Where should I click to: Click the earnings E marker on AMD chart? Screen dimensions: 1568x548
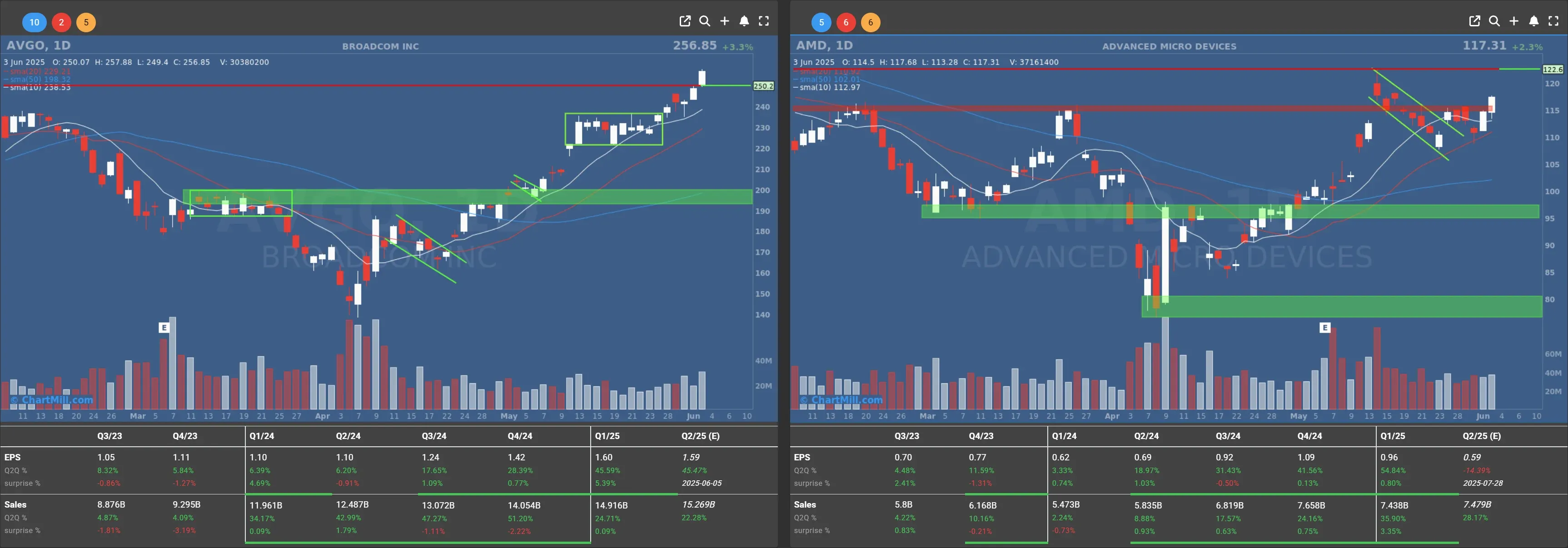click(x=1324, y=327)
